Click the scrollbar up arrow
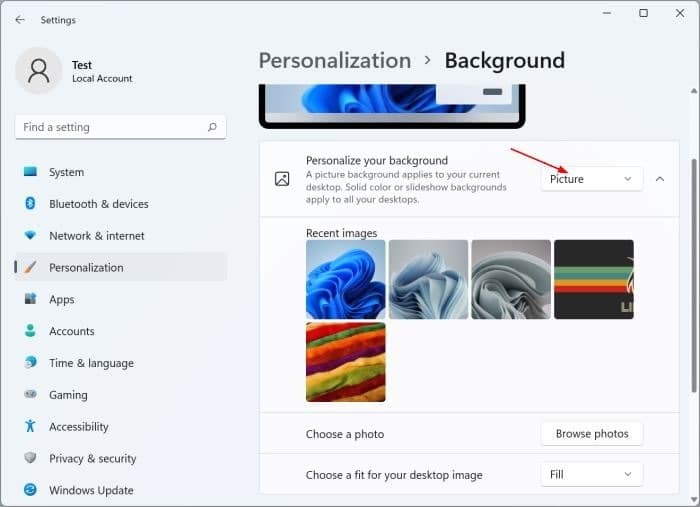This screenshot has height=507, width=700. point(694,91)
